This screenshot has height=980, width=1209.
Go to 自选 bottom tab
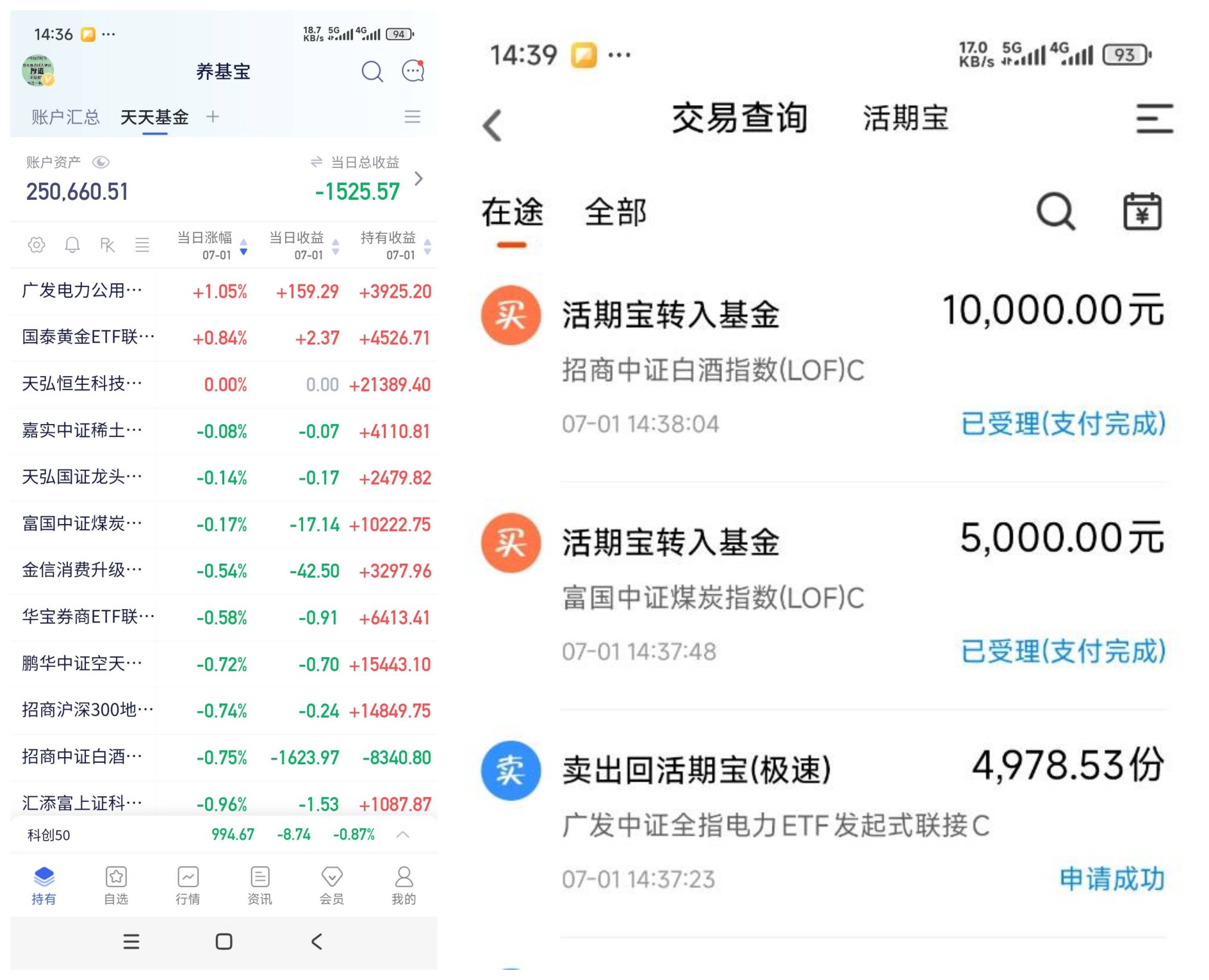click(116, 885)
